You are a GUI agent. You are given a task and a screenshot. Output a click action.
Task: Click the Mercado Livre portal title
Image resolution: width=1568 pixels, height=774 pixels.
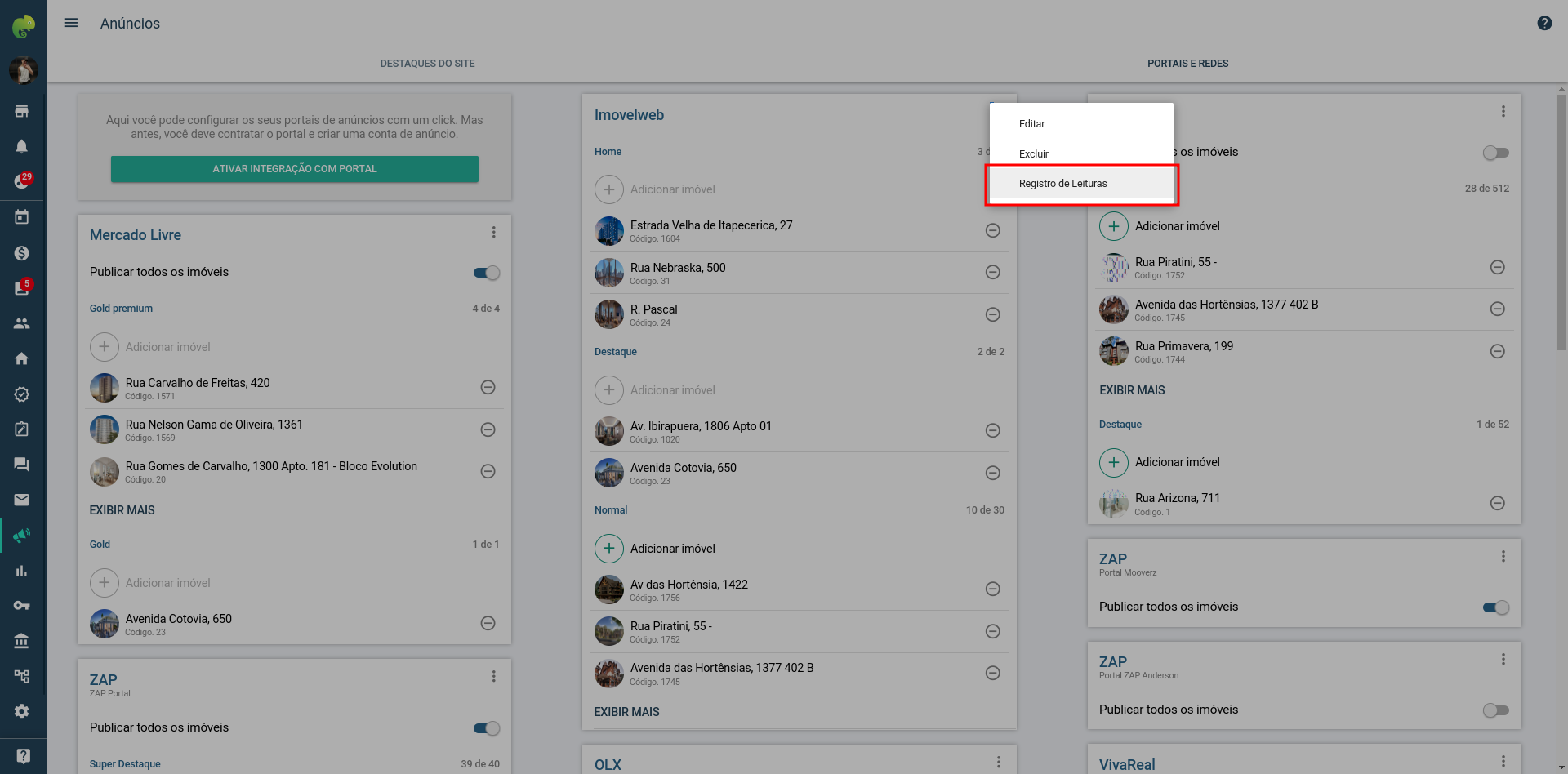[x=136, y=235]
